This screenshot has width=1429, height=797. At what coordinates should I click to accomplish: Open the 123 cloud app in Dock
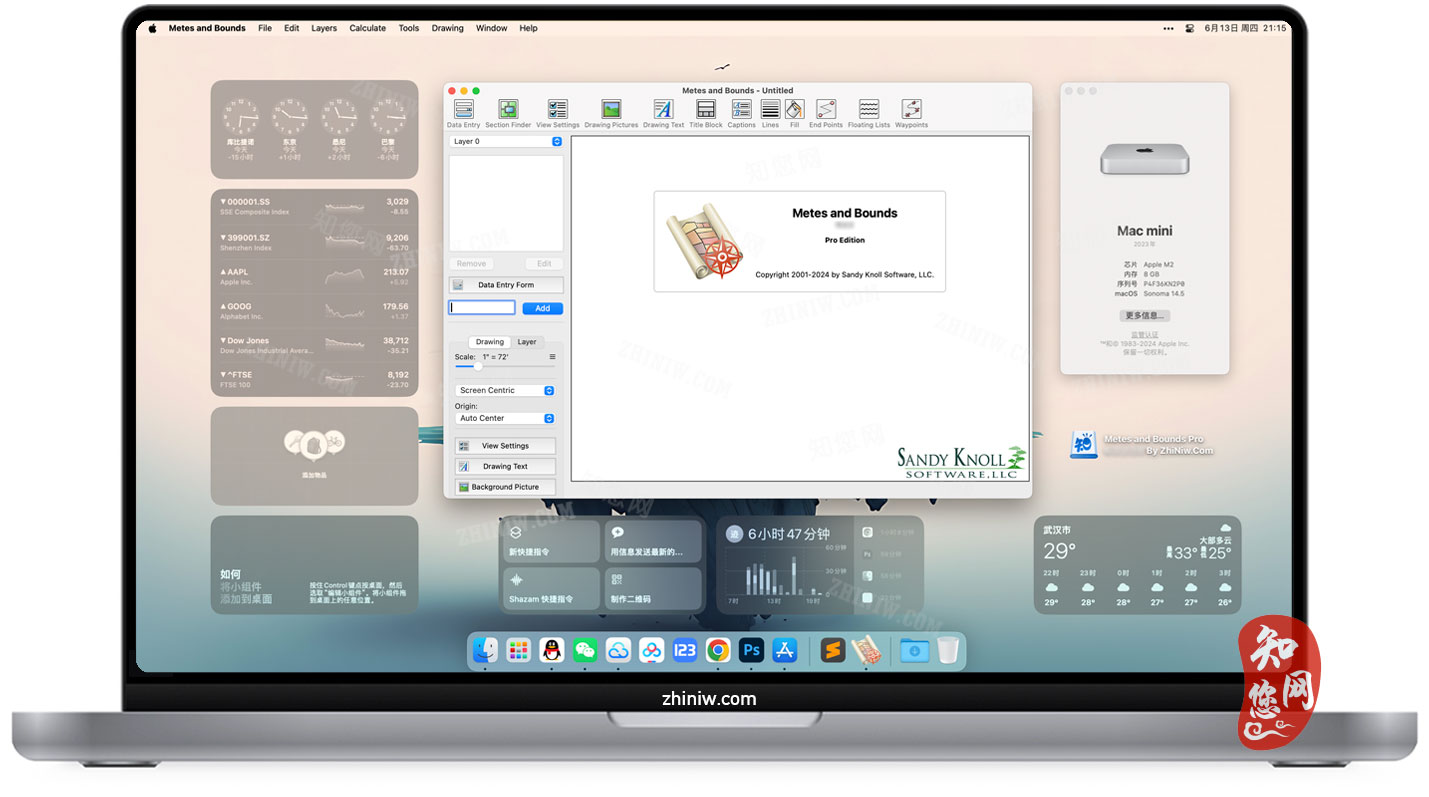685,650
